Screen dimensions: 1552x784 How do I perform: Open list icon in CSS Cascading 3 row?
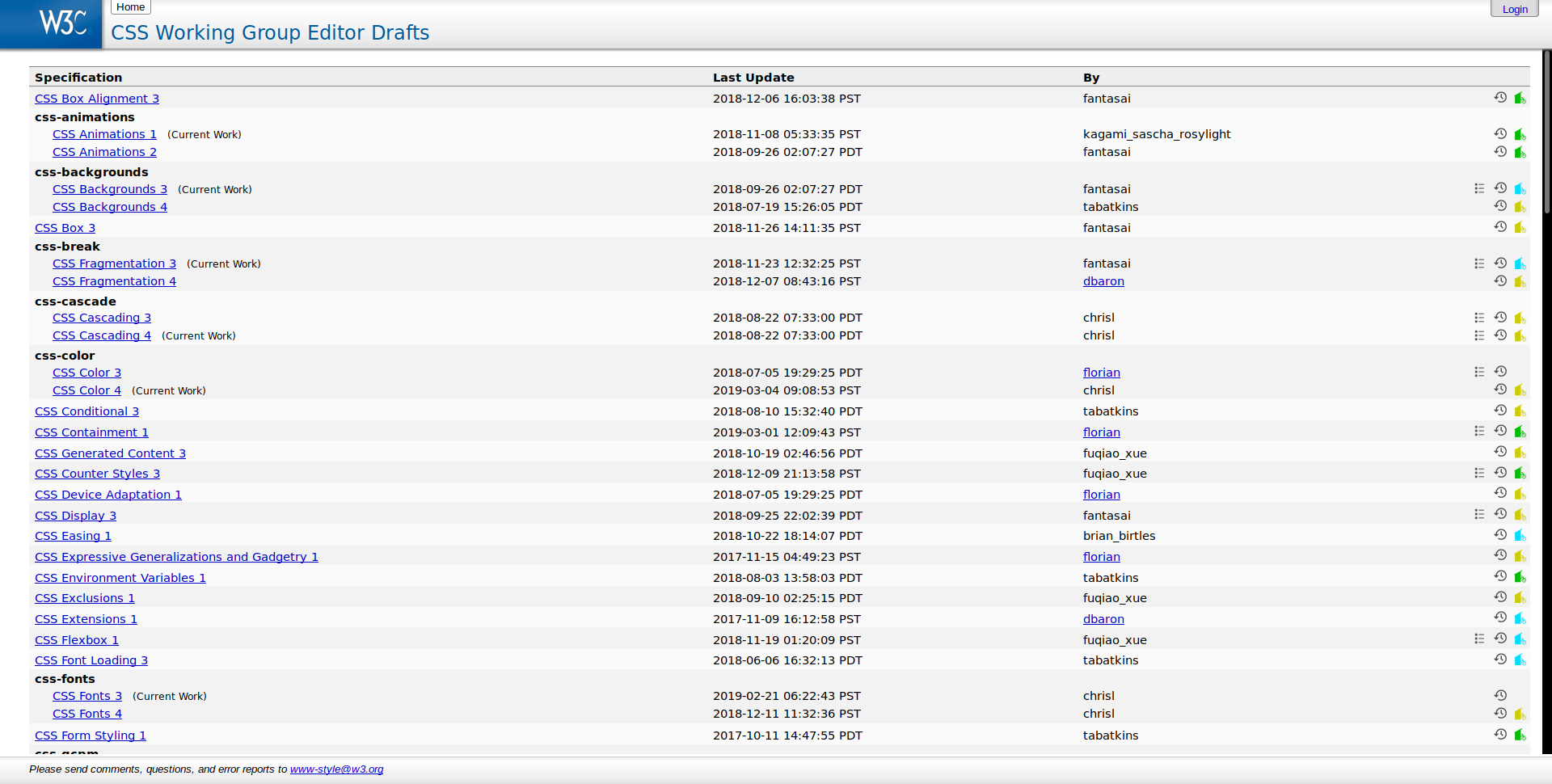pos(1479,318)
